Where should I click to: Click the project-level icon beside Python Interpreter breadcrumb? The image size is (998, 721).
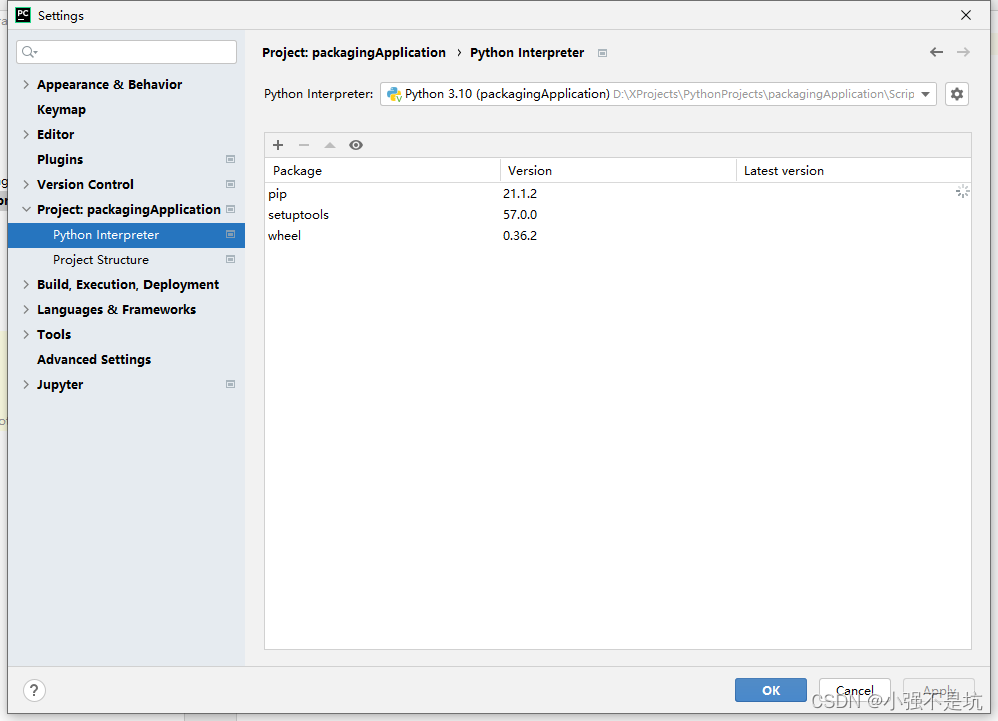[602, 53]
